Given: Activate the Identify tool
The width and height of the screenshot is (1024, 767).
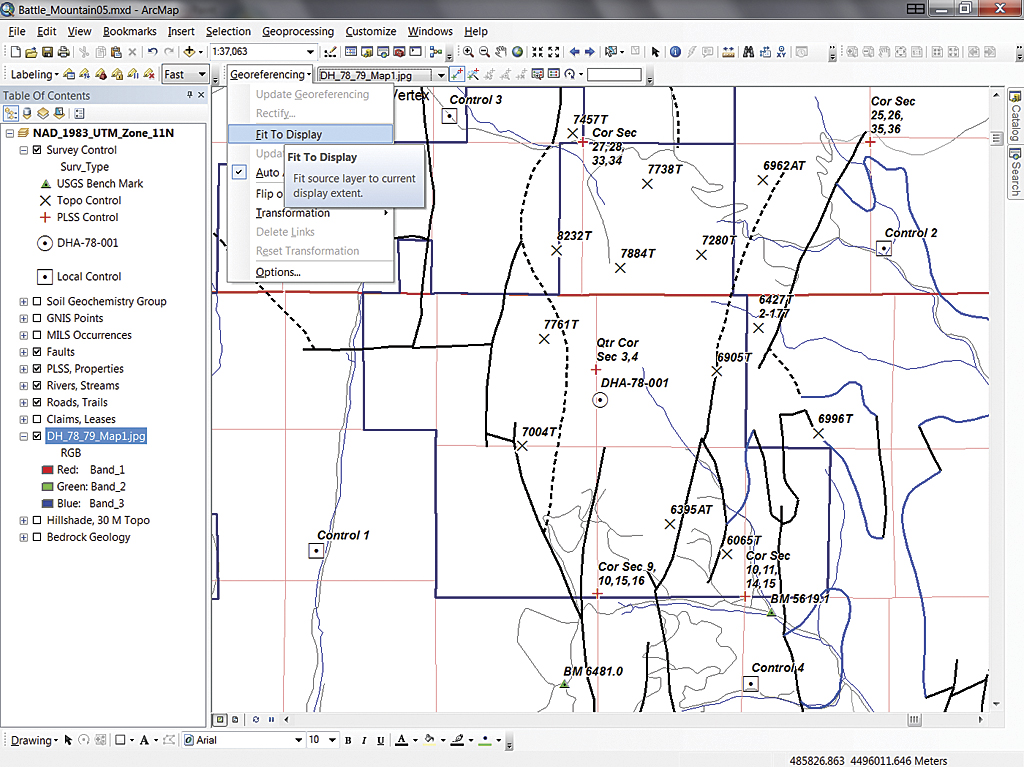Looking at the screenshot, I should coord(675,52).
